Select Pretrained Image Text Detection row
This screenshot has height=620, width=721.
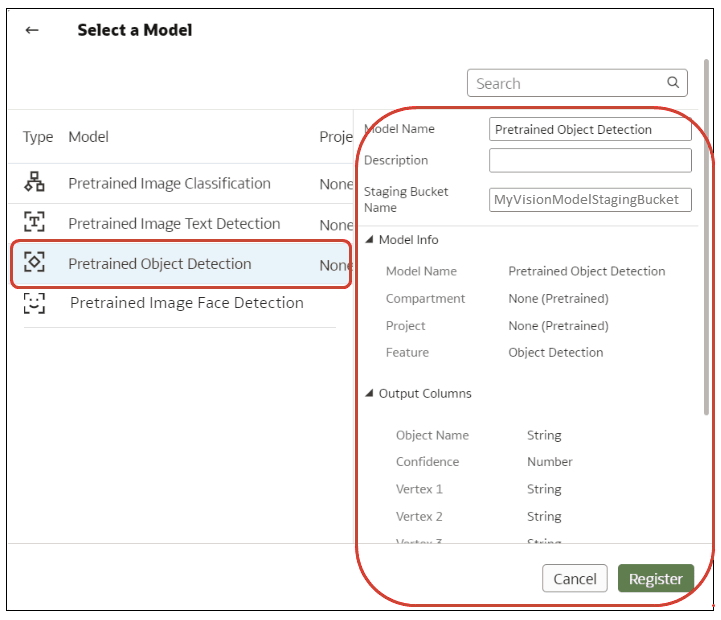coord(174,223)
